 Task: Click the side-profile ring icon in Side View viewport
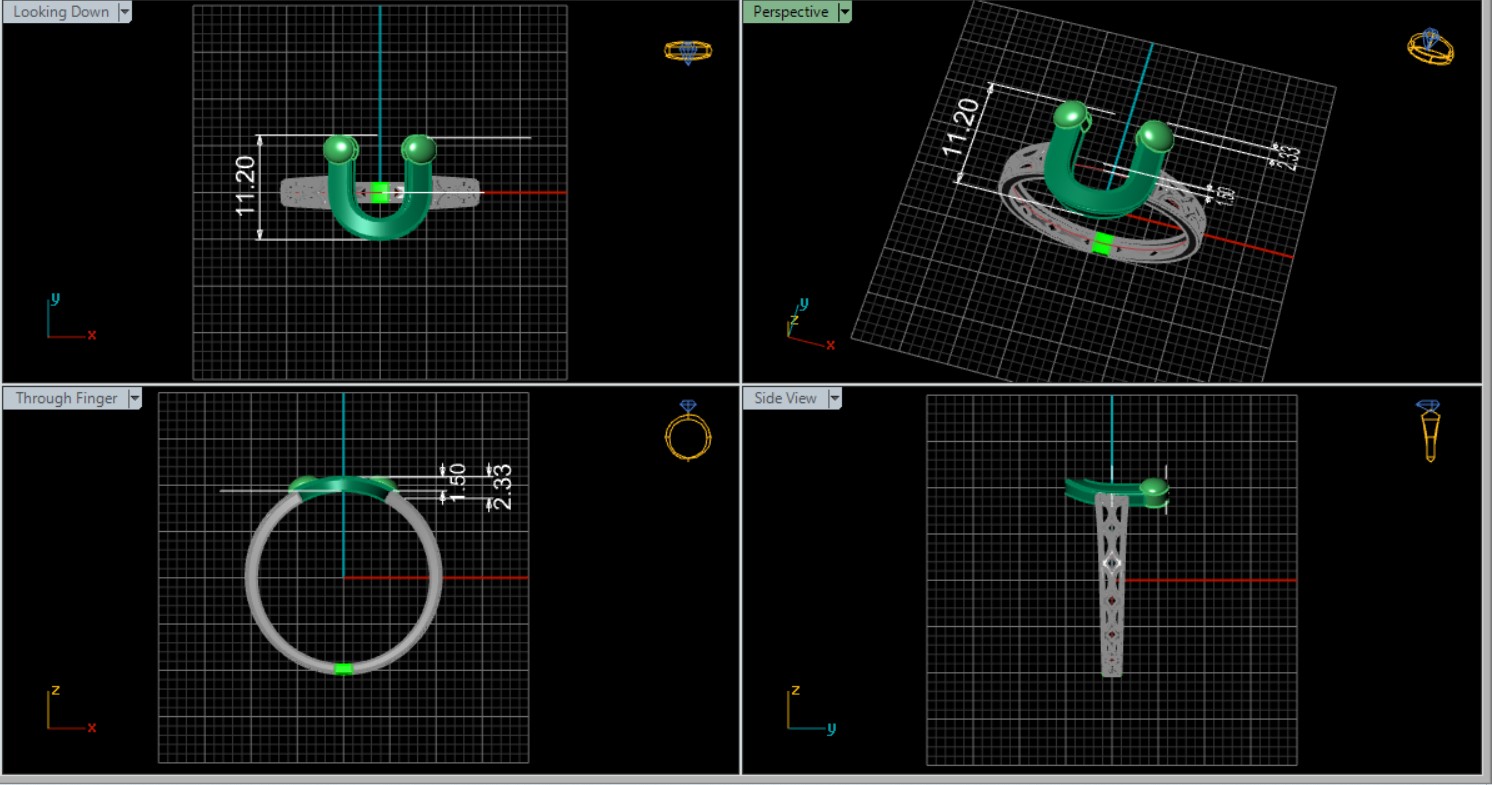tap(1429, 430)
